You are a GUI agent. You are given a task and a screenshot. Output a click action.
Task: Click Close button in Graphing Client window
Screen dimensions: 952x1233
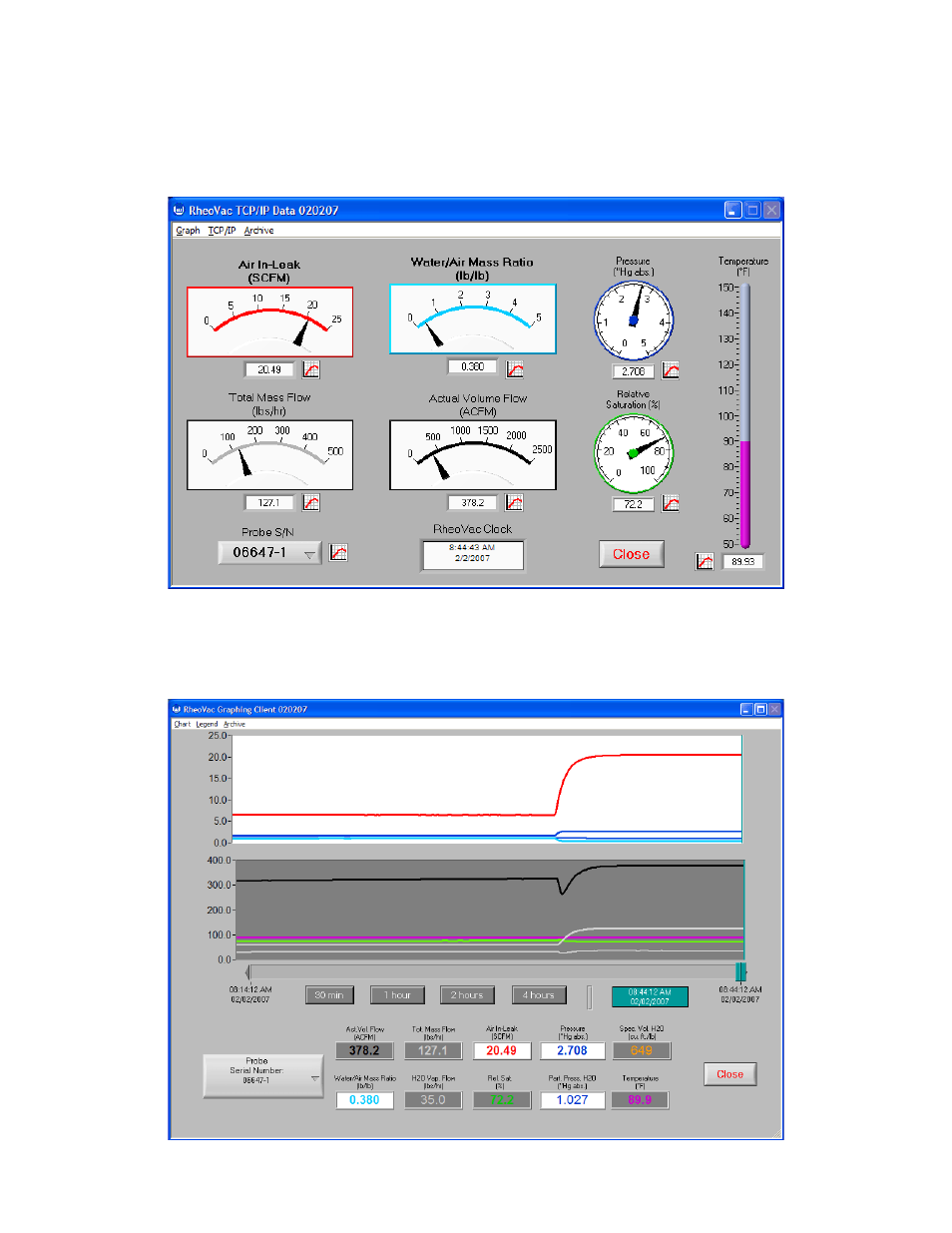pyautogui.click(x=729, y=1074)
